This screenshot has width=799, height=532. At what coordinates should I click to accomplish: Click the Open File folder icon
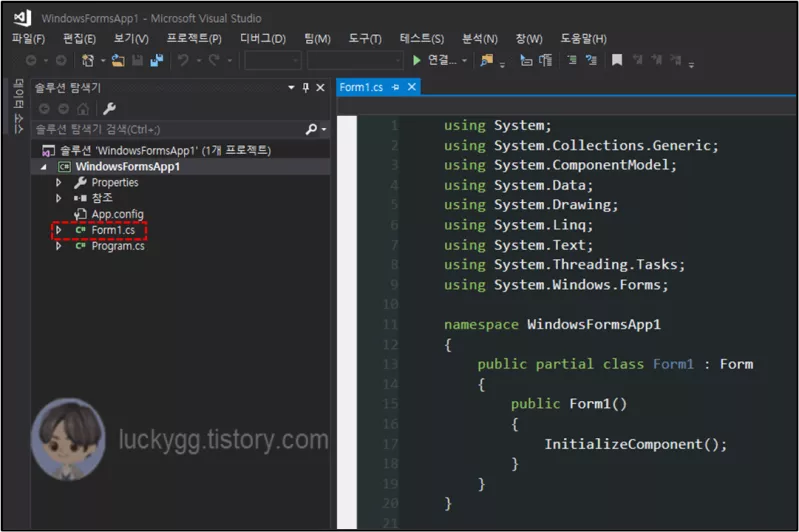[x=118, y=61]
